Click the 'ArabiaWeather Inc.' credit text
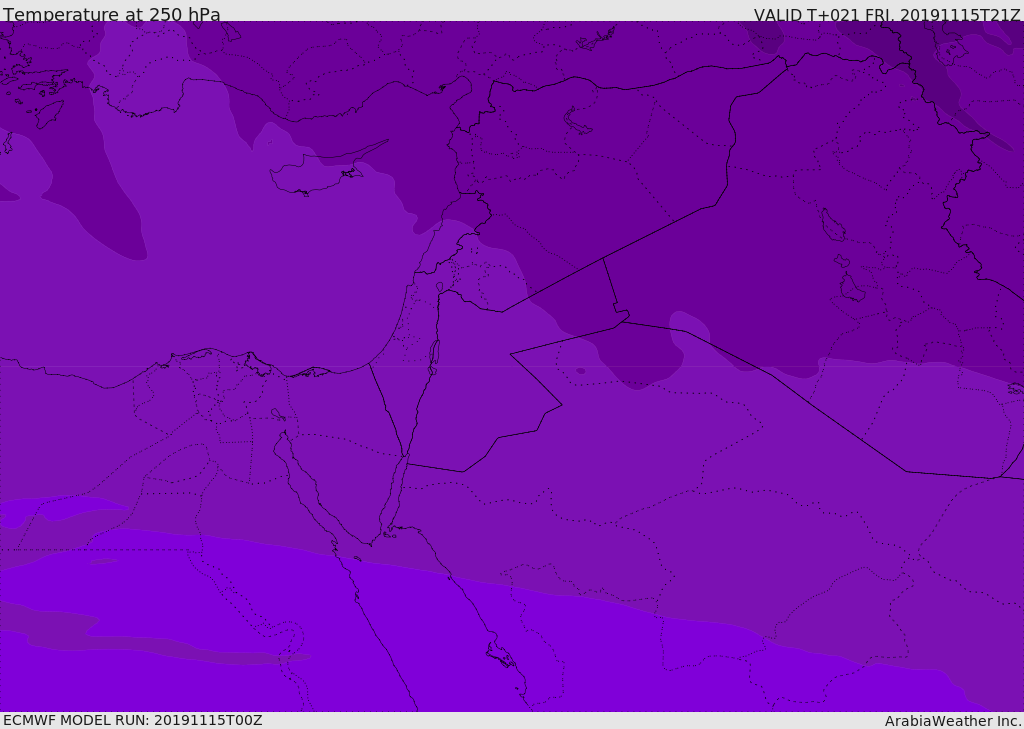1024x729 pixels. tap(953, 721)
